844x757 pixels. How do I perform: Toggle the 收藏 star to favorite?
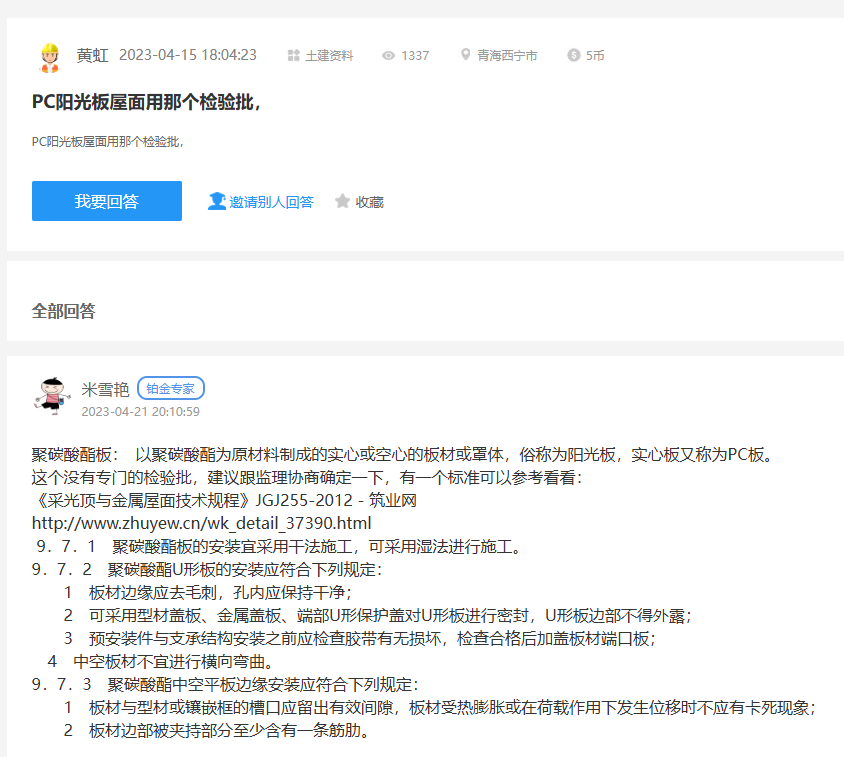pos(343,201)
